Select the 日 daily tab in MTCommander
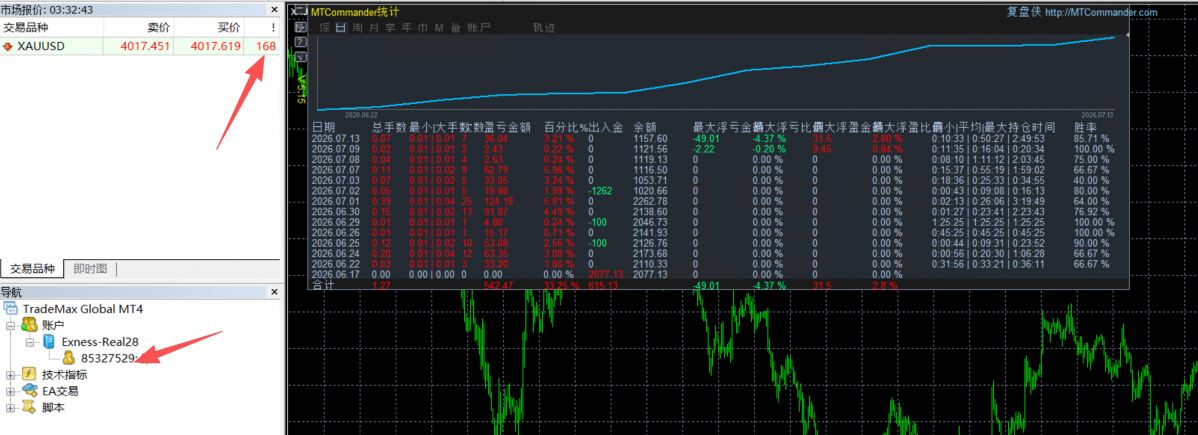 tap(341, 28)
